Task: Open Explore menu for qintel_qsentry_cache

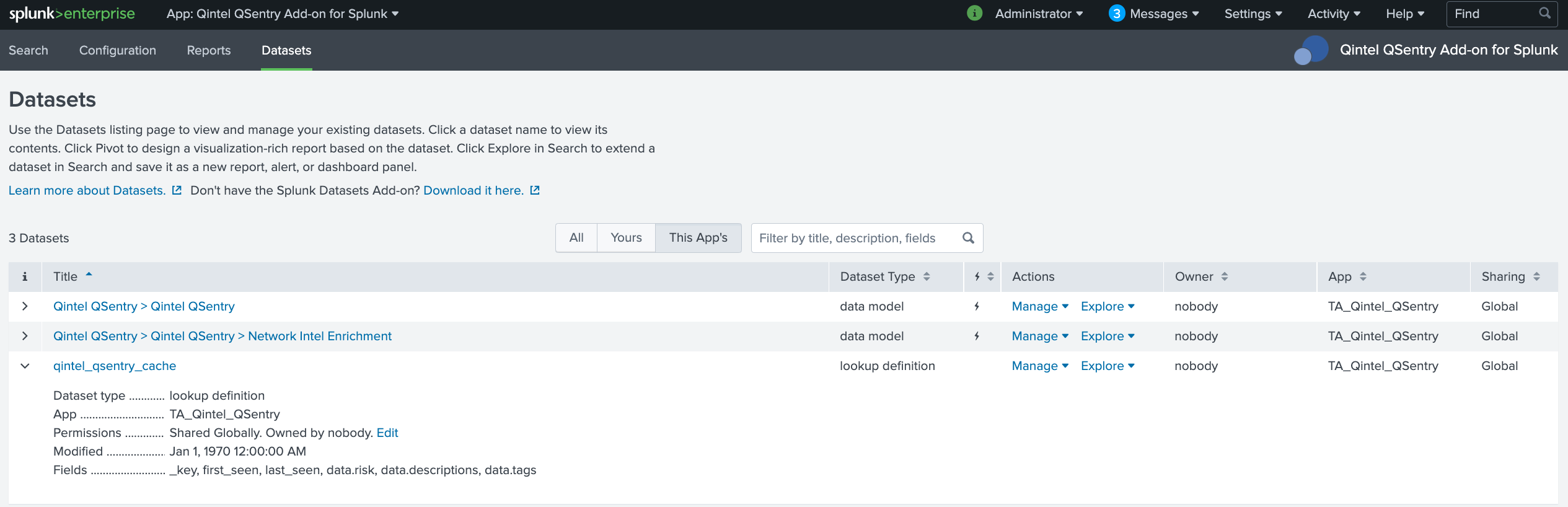Action: click(1108, 366)
